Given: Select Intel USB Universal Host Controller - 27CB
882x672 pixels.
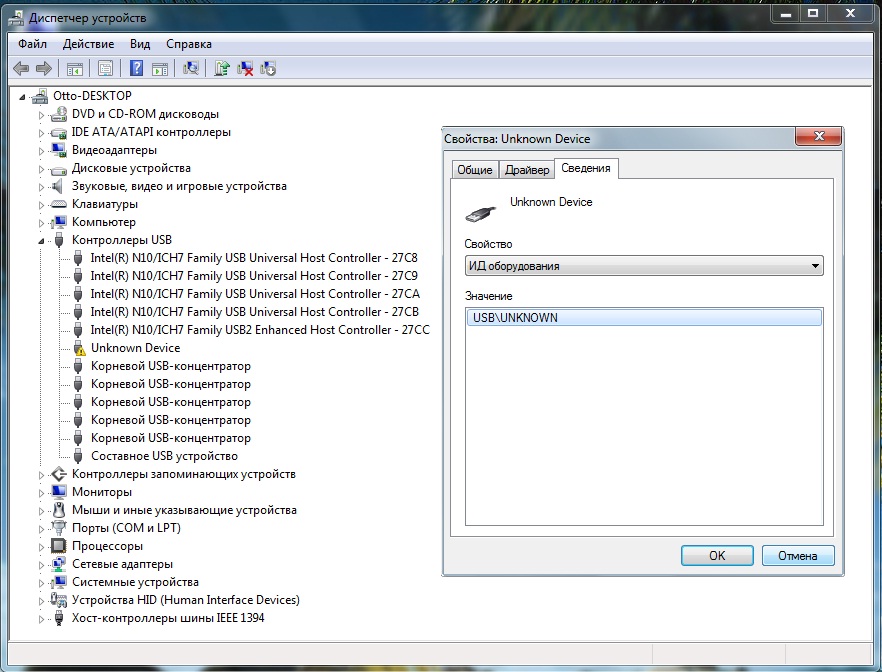Looking at the screenshot, I should coord(254,312).
